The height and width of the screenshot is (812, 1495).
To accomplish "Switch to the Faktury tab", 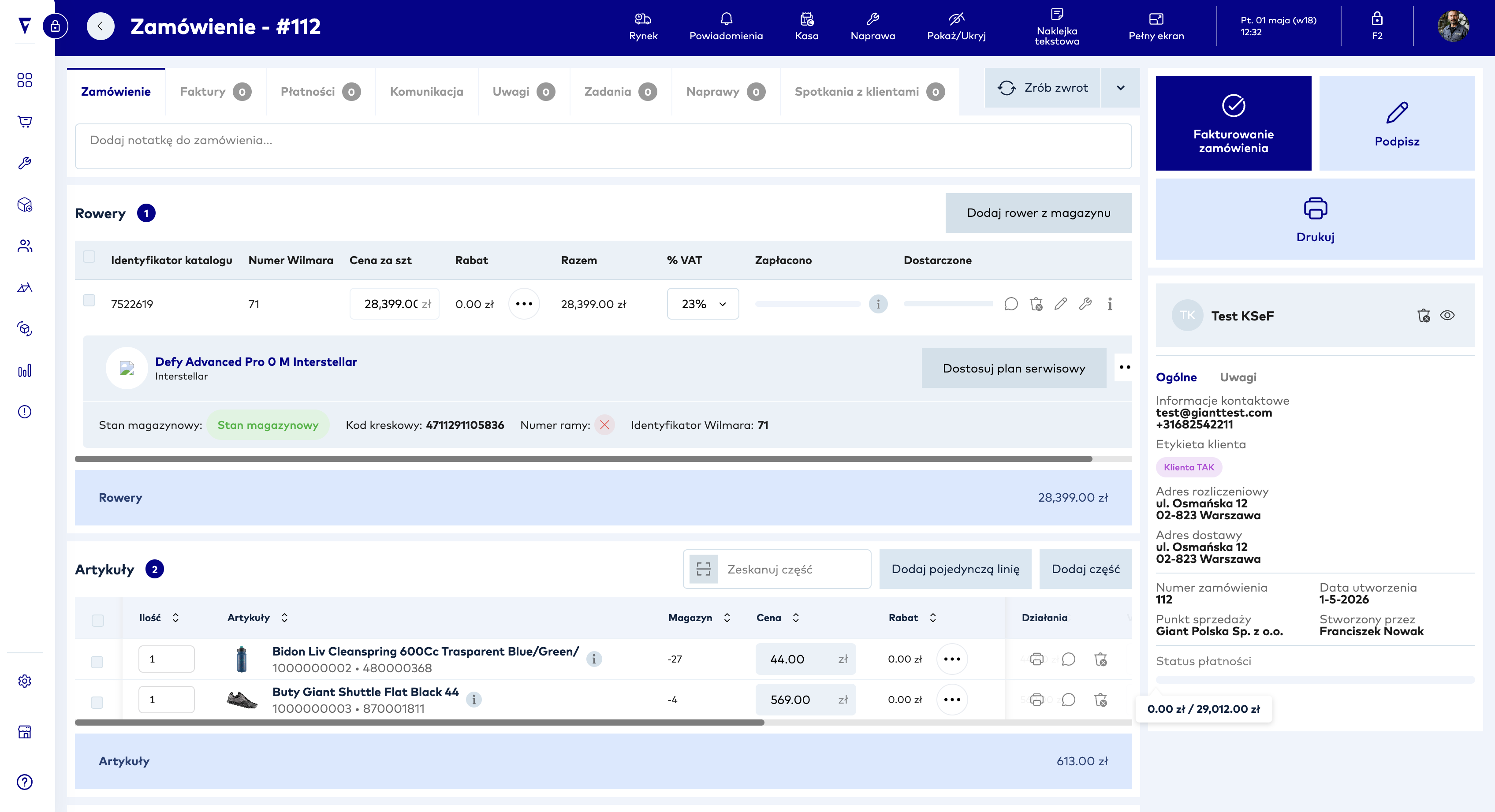I will coord(215,91).
